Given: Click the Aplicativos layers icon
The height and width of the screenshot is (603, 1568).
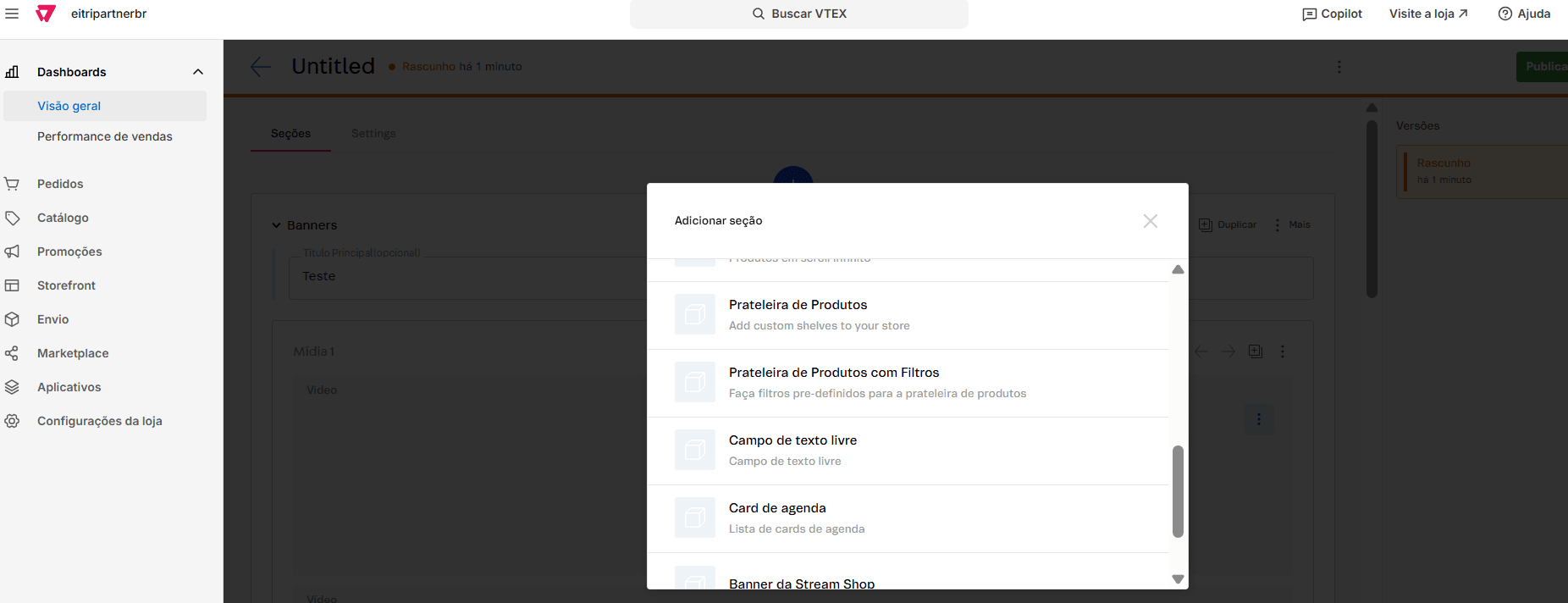Looking at the screenshot, I should point(12,387).
